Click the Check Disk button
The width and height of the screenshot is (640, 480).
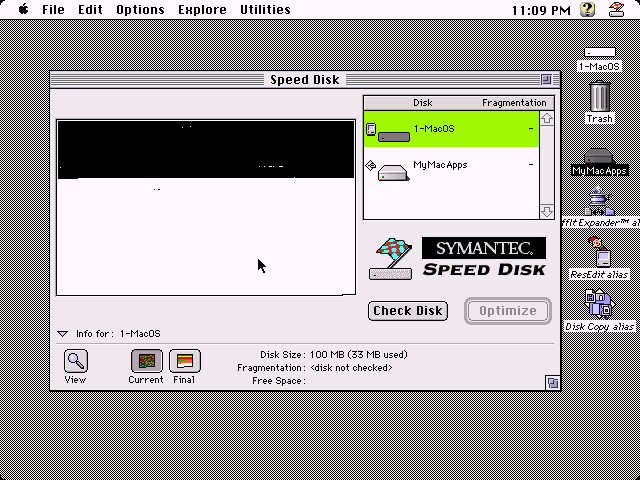[x=408, y=311]
